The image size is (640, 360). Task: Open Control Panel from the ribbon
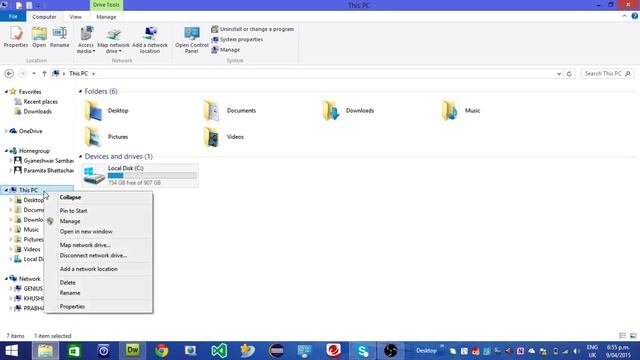(191, 40)
